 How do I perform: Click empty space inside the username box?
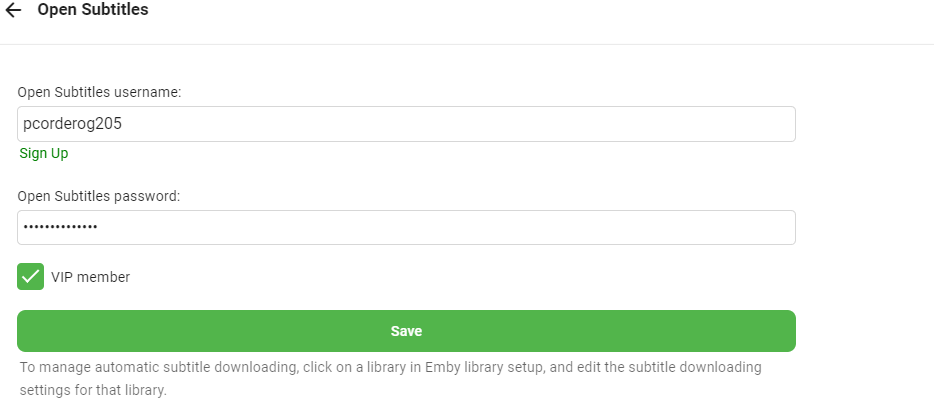500,124
